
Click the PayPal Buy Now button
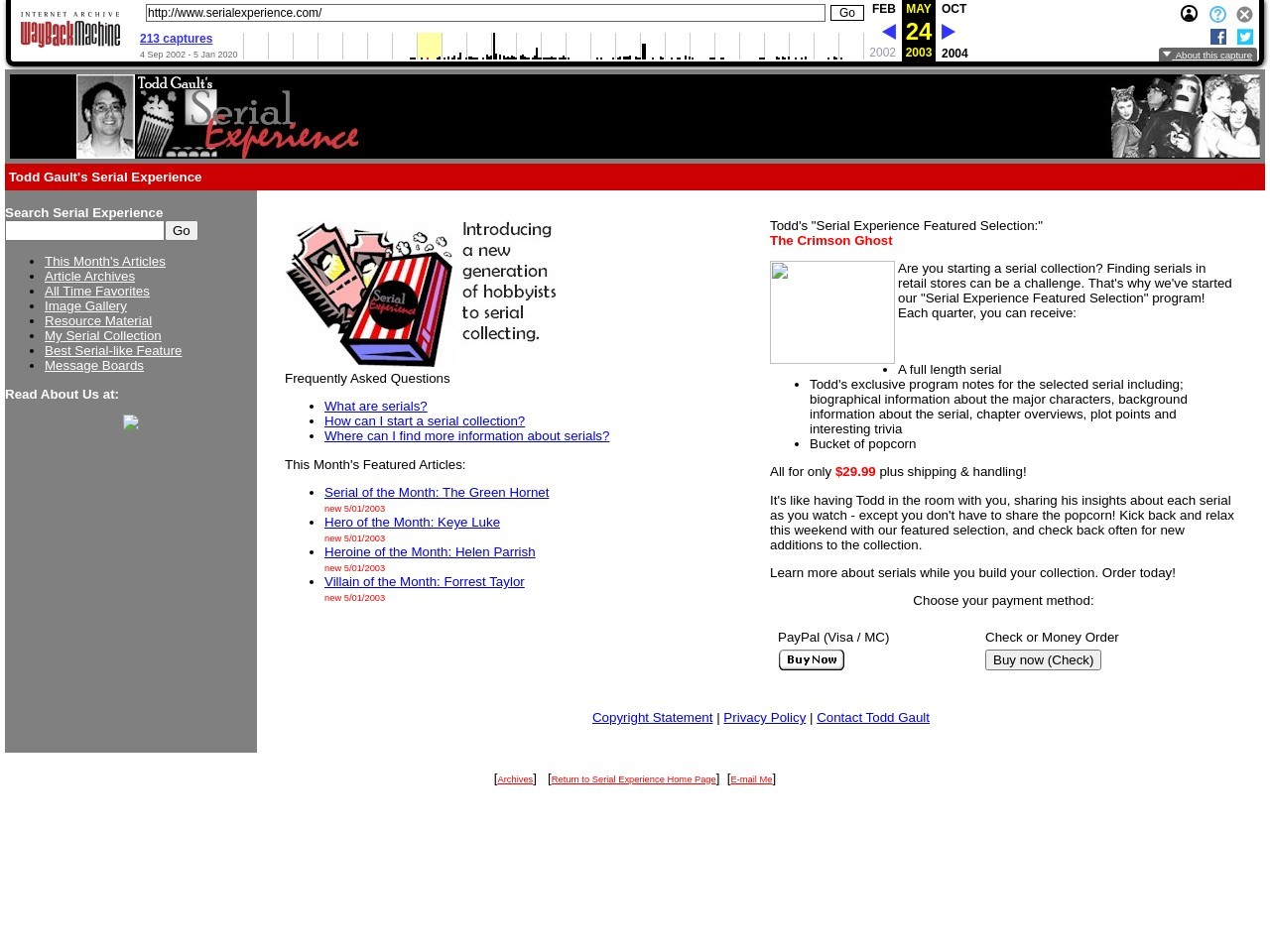tap(811, 660)
